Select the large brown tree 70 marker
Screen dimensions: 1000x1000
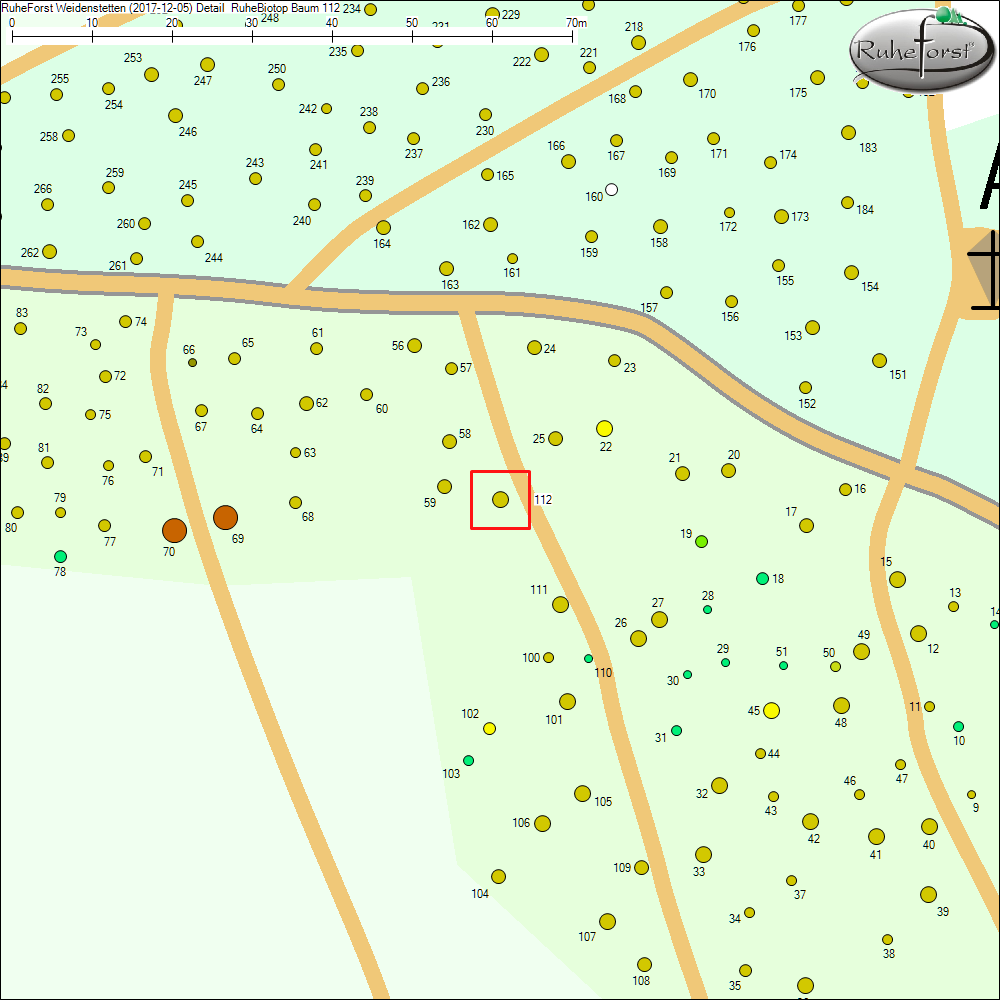pyautogui.click(x=174, y=530)
